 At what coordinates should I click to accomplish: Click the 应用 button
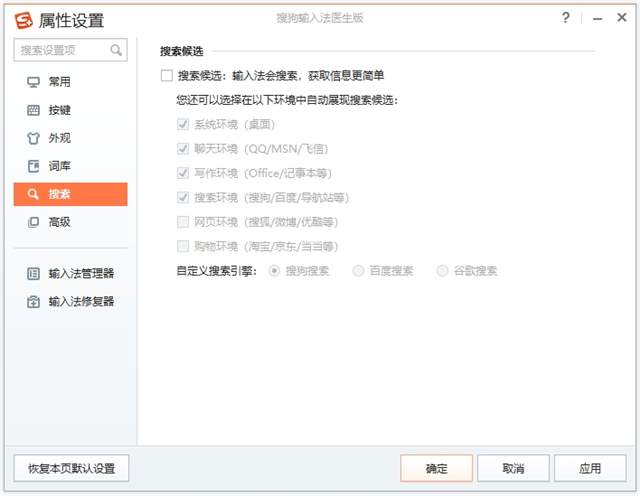590,468
